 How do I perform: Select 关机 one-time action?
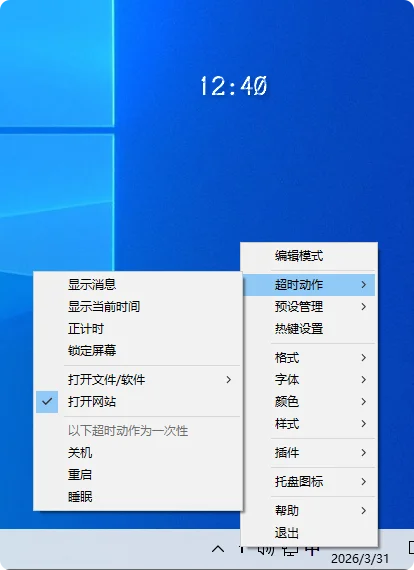pyautogui.click(x=138, y=453)
